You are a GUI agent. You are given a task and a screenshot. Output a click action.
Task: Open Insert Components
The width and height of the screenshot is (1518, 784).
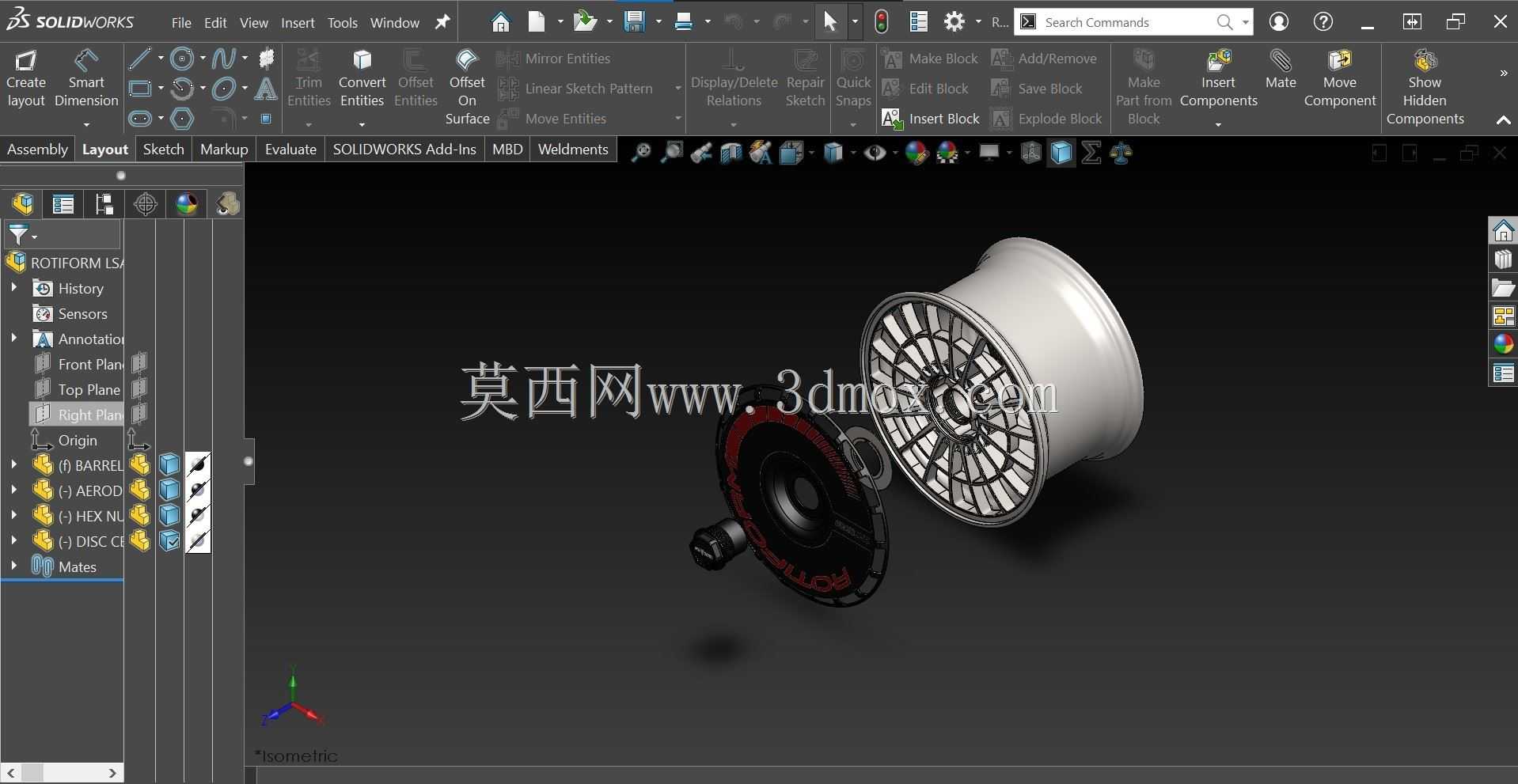(1218, 79)
